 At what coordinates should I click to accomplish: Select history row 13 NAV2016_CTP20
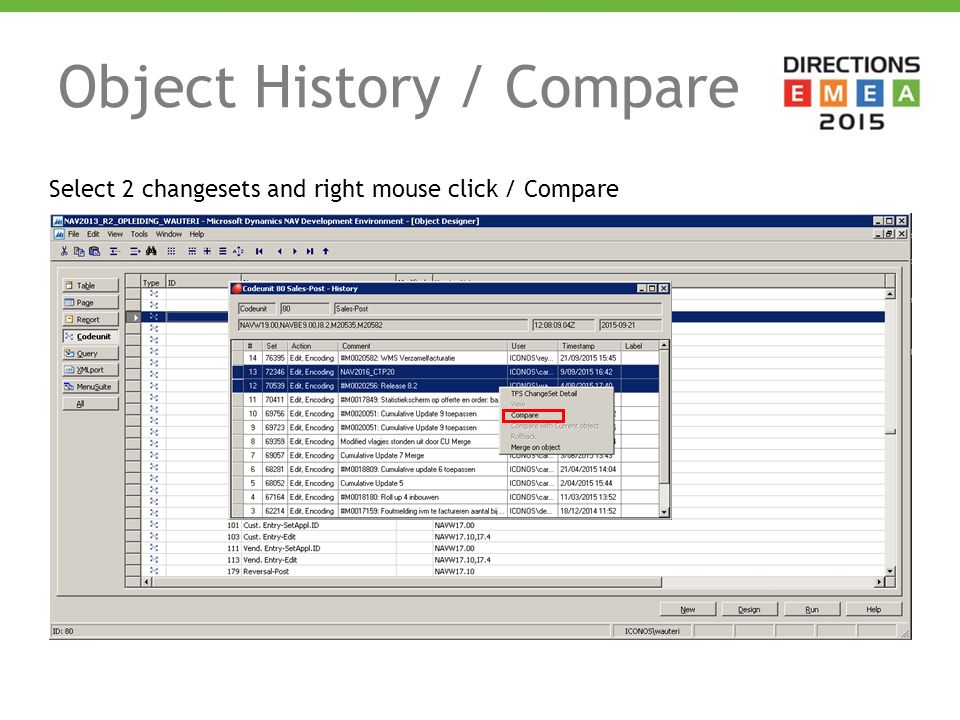tap(445, 372)
